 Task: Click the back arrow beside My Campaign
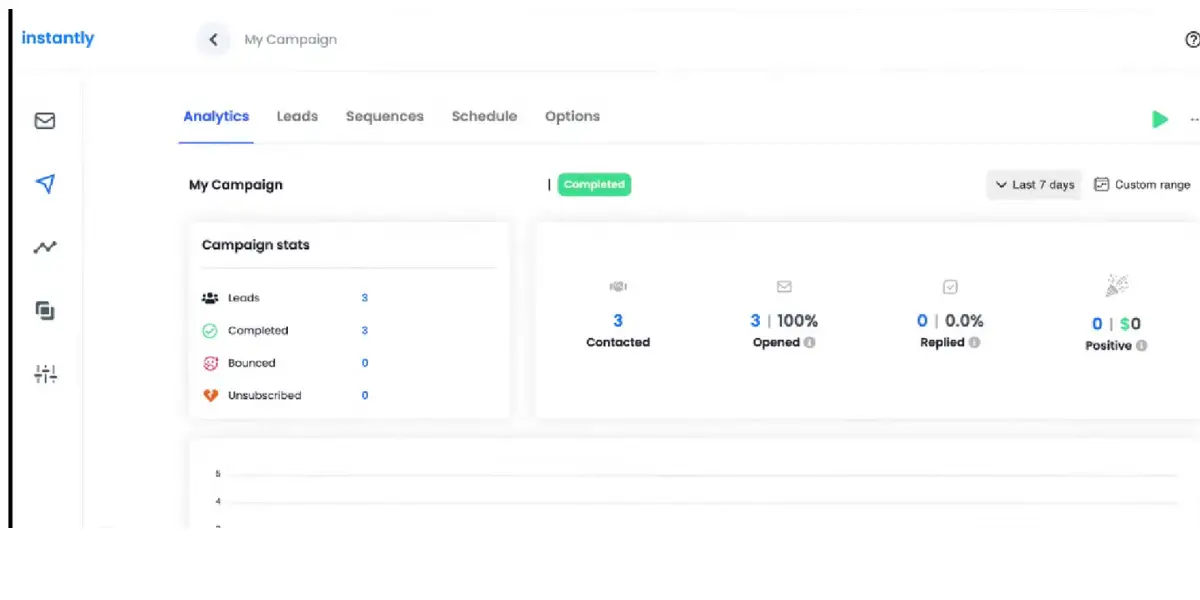tap(213, 40)
